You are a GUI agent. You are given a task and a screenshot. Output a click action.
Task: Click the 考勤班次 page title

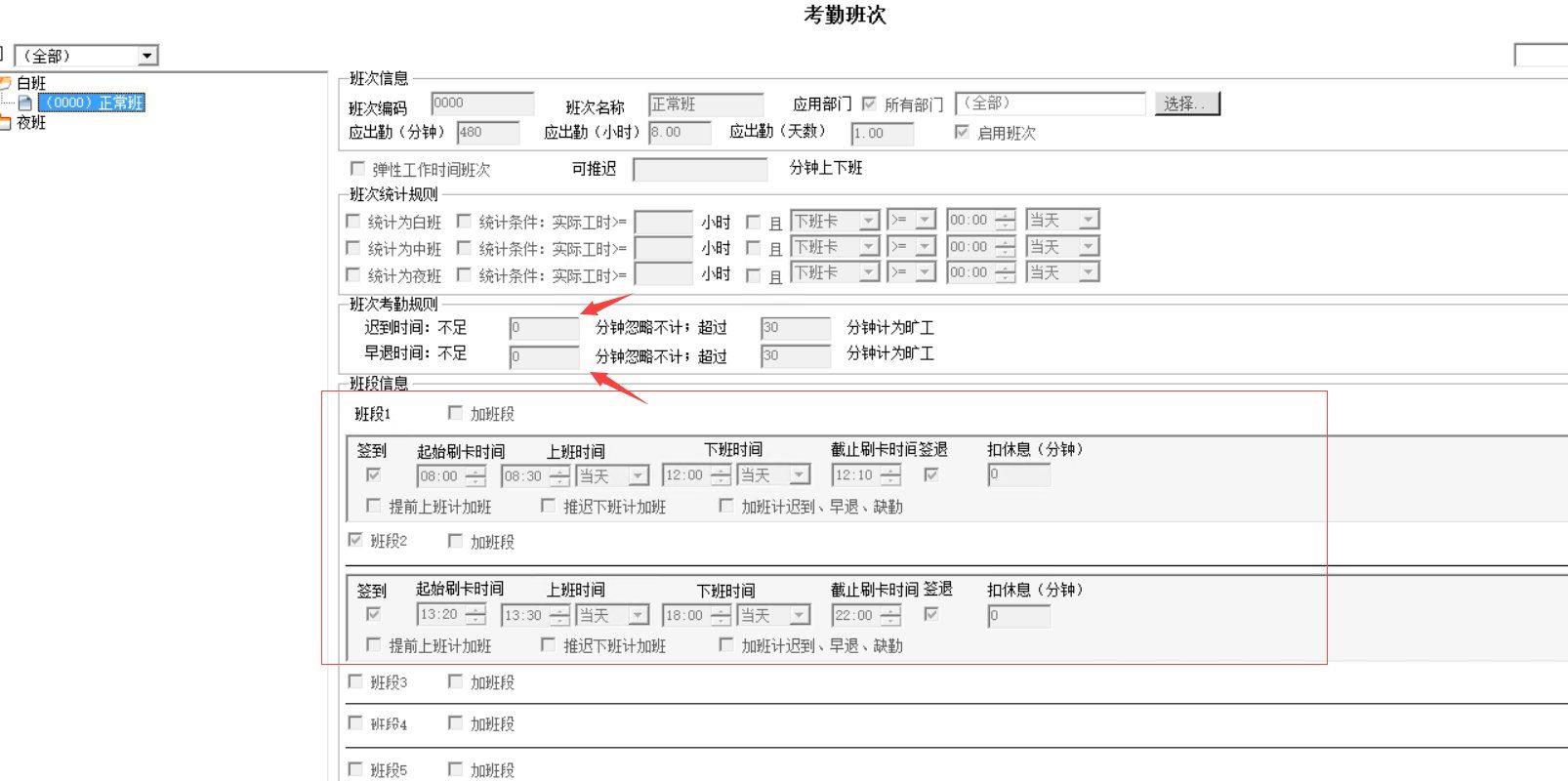point(845,15)
